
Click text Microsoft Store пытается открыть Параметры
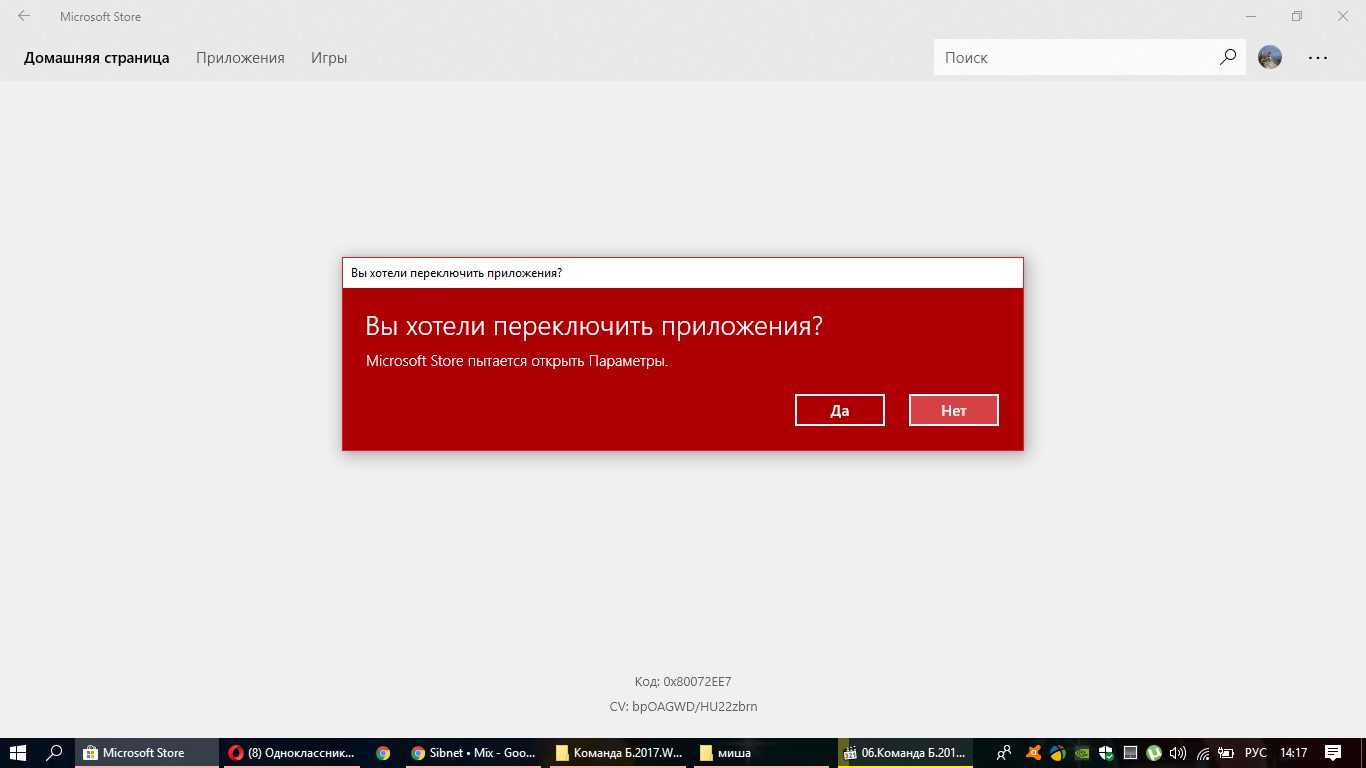click(517, 361)
